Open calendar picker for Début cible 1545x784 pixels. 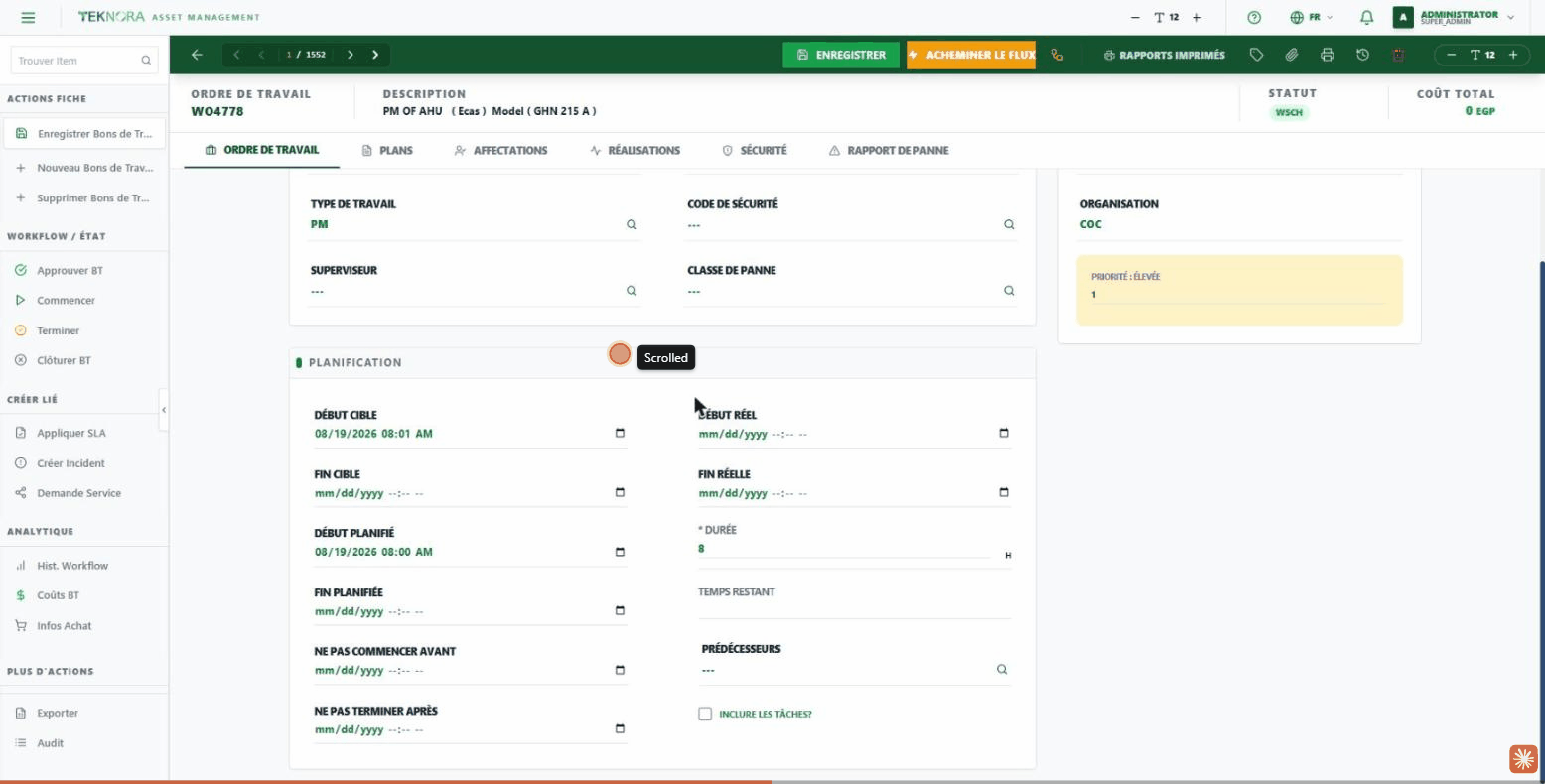(621, 434)
